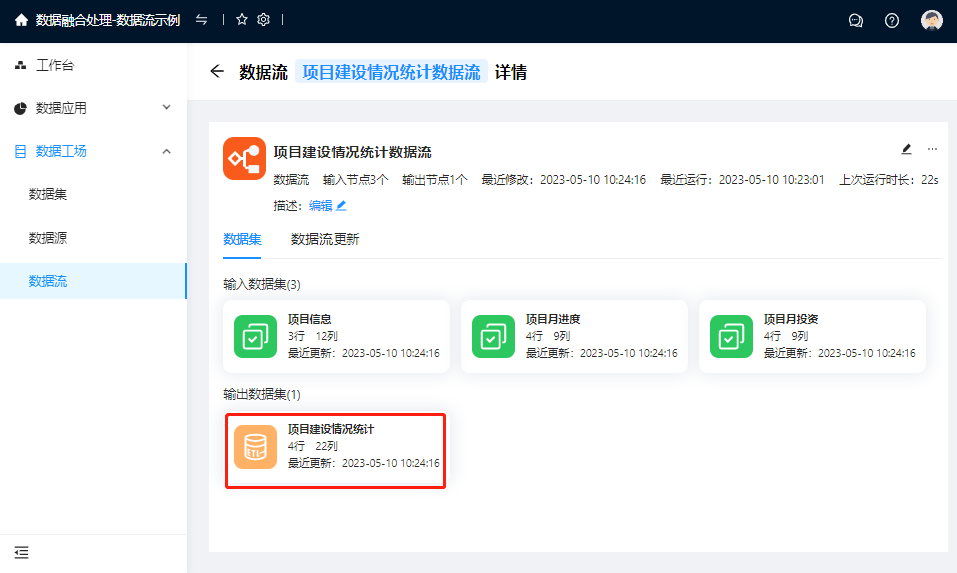Open the chat messages icon
957x573 pixels.
point(855,21)
